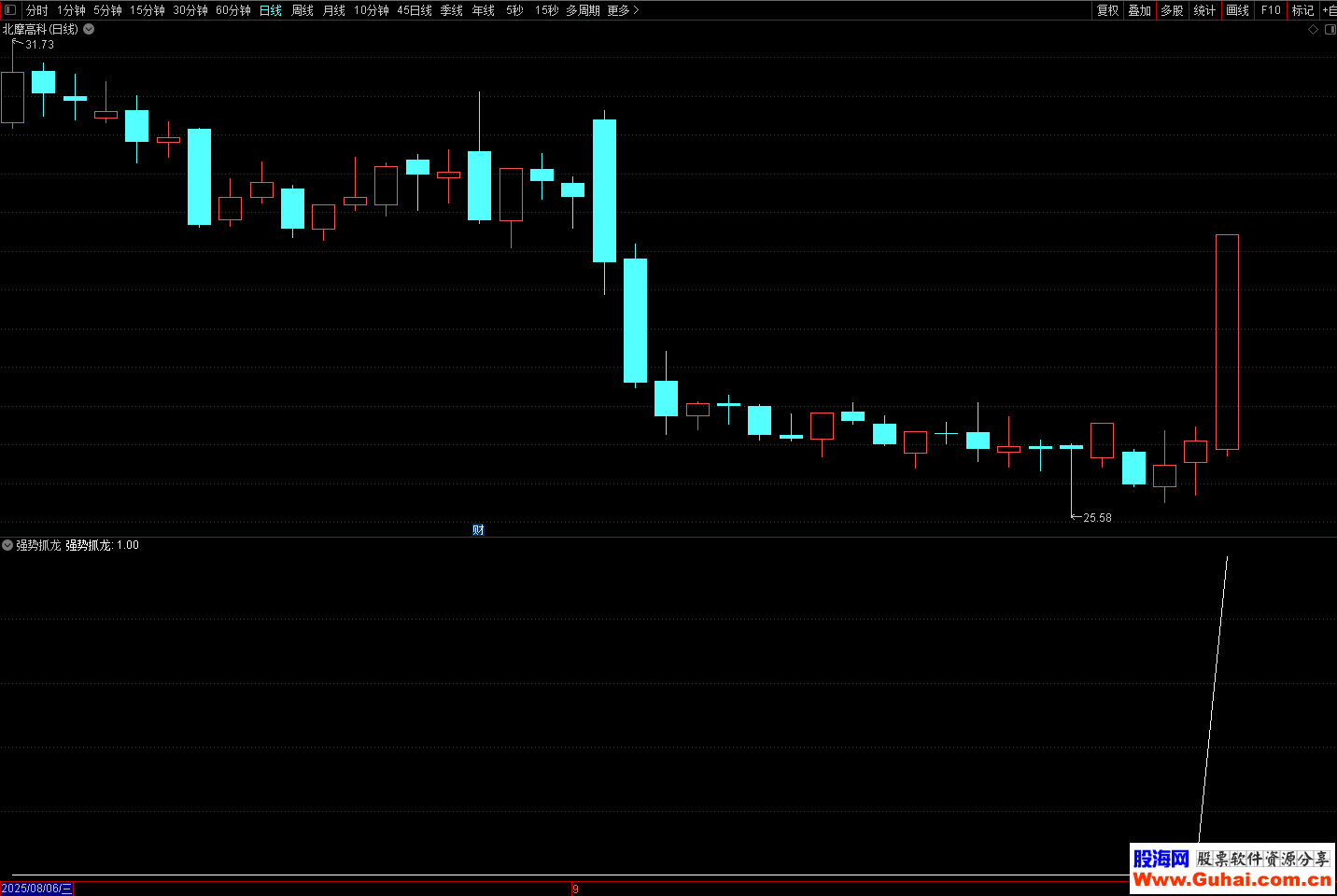This screenshot has width=1337, height=896.
Task: Open F10 company information
Action: click(x=1271, y=10)
